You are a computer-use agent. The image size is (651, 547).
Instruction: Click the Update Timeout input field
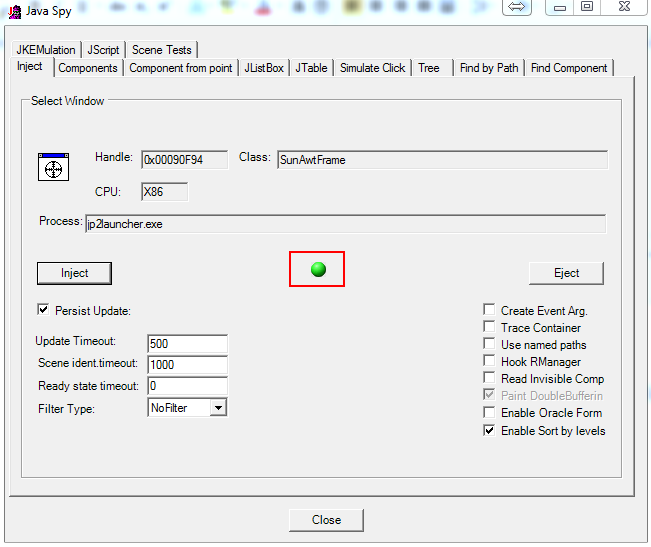point(187,344)
